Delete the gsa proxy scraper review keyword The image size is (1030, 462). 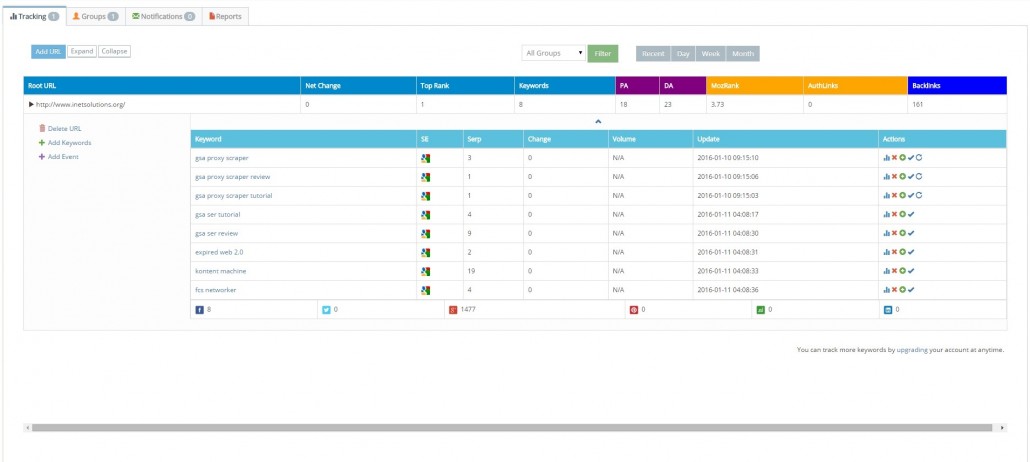point(895,177)
